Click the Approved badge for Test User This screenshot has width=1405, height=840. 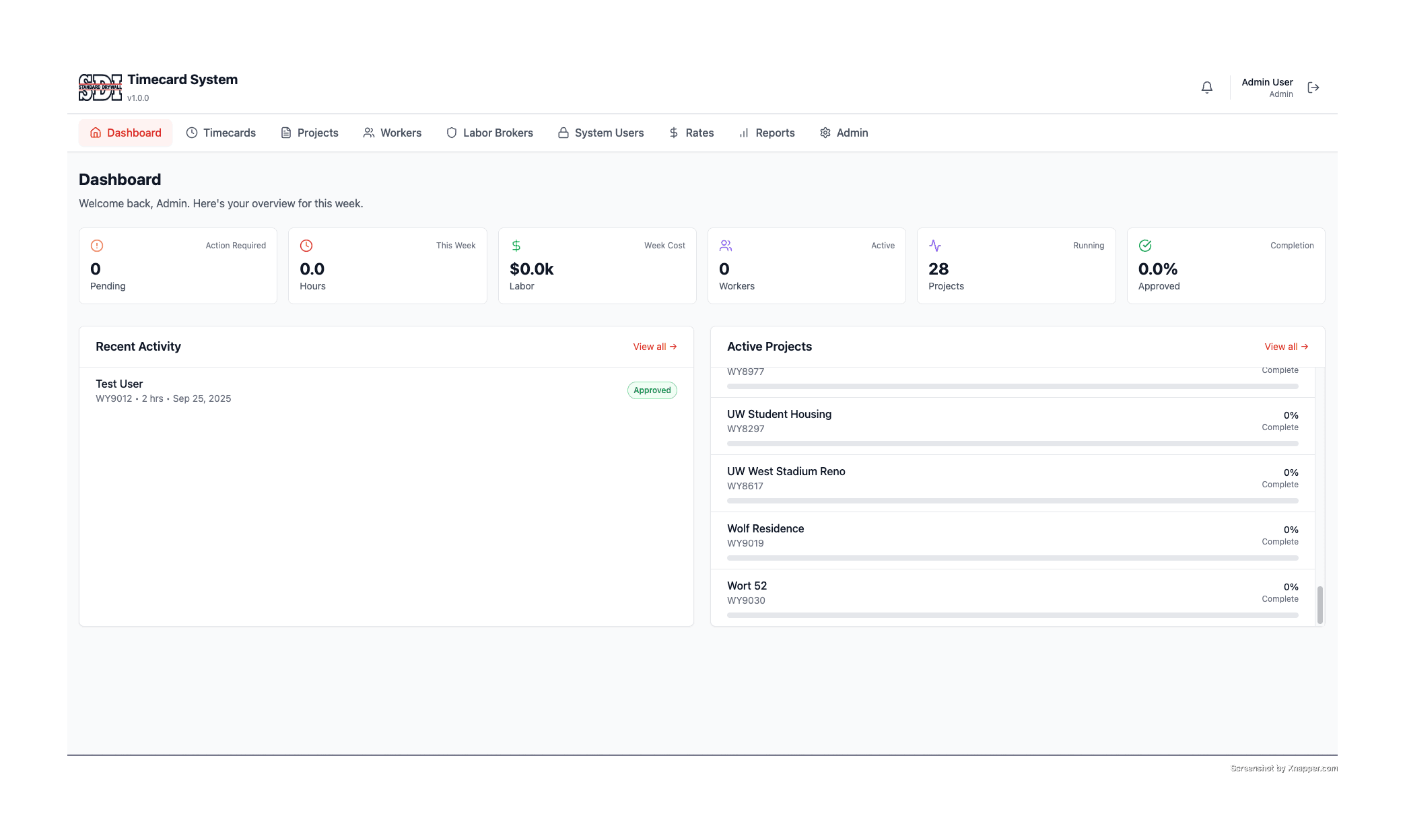point(652,390)
